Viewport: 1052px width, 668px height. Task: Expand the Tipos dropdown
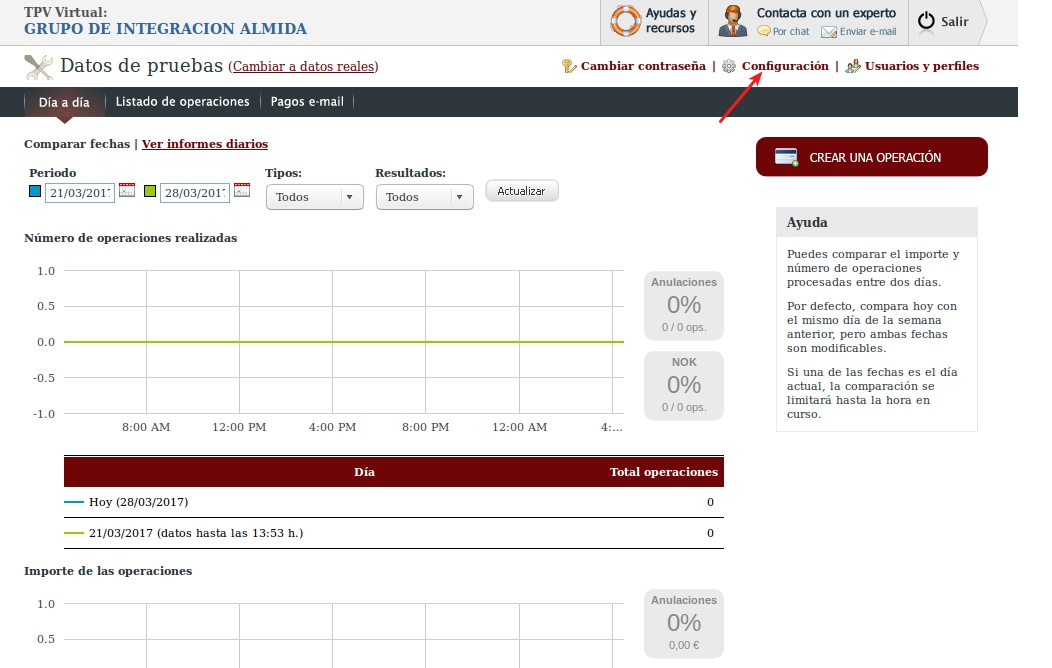[313, 197]
